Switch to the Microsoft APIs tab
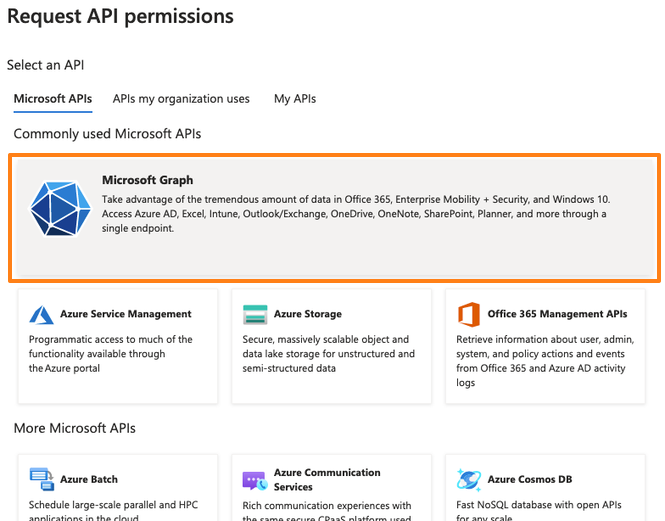This screenshot has width=665, height=521. click(53, 99)
